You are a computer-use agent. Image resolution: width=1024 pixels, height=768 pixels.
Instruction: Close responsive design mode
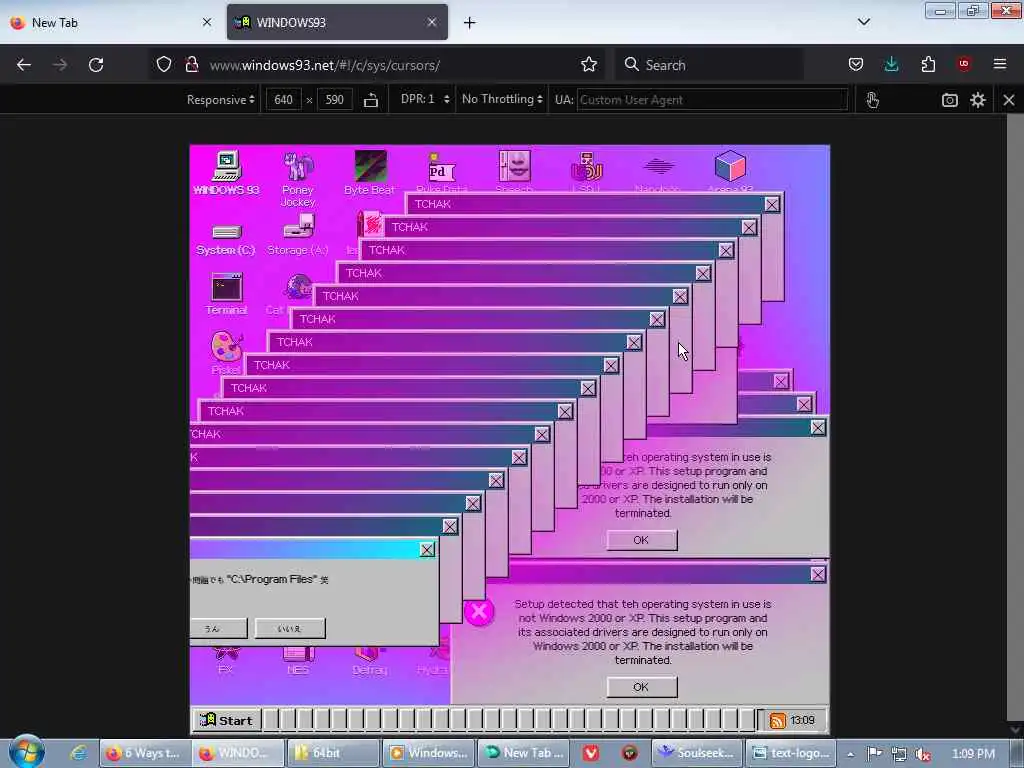1009,100
